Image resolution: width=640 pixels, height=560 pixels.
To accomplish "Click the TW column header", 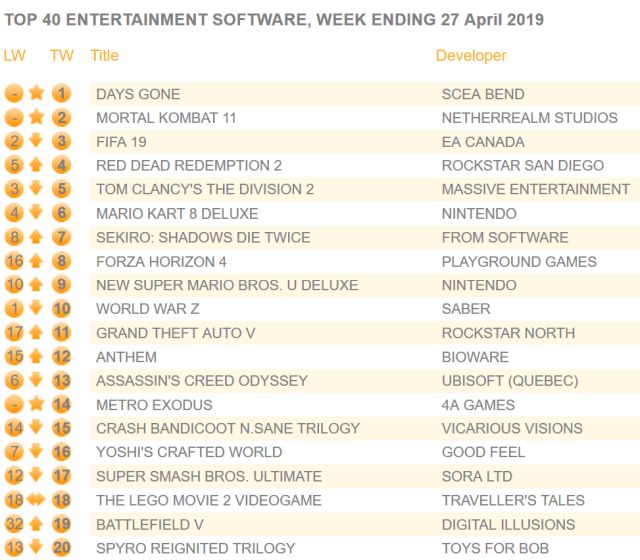I will pos(61,56).
